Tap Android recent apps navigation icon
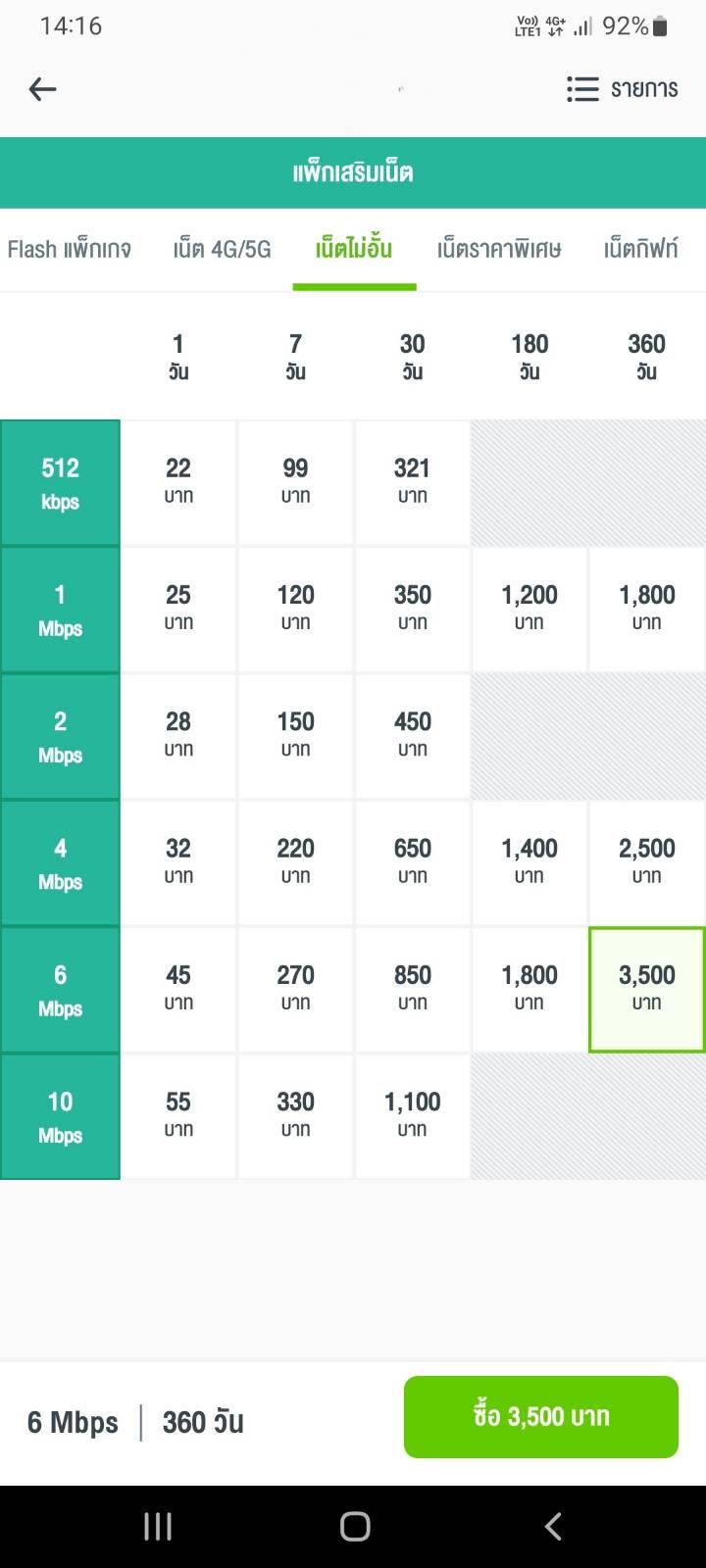Viewport: 706px width, 1568px height. tap(158, 1526)
